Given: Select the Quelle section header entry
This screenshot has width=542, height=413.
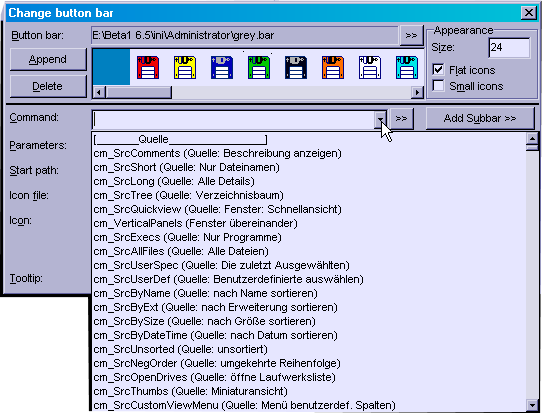Looking at the screenshot, I should (x=309, y=139).
